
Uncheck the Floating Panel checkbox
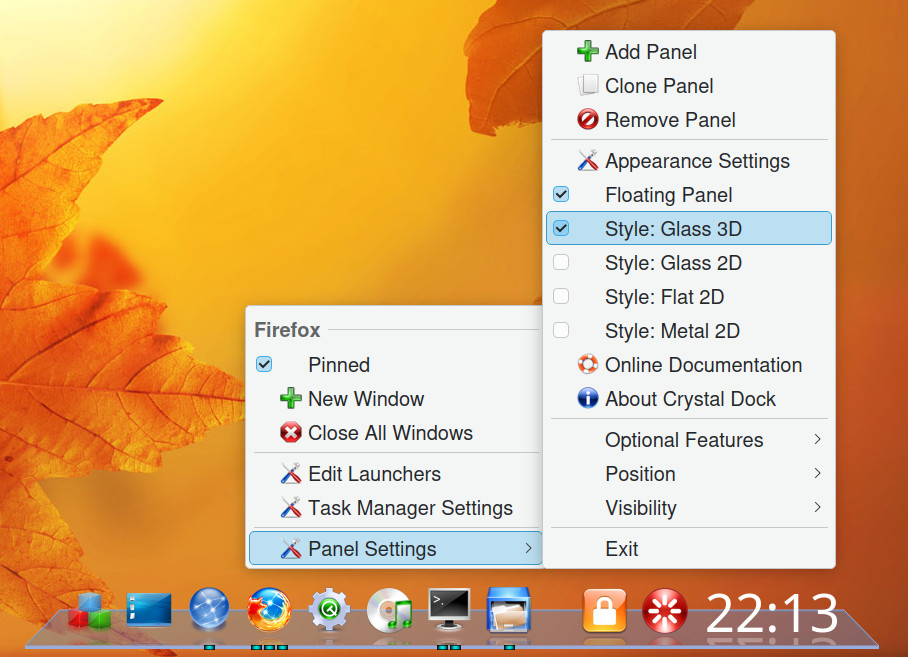click(561, 194)
